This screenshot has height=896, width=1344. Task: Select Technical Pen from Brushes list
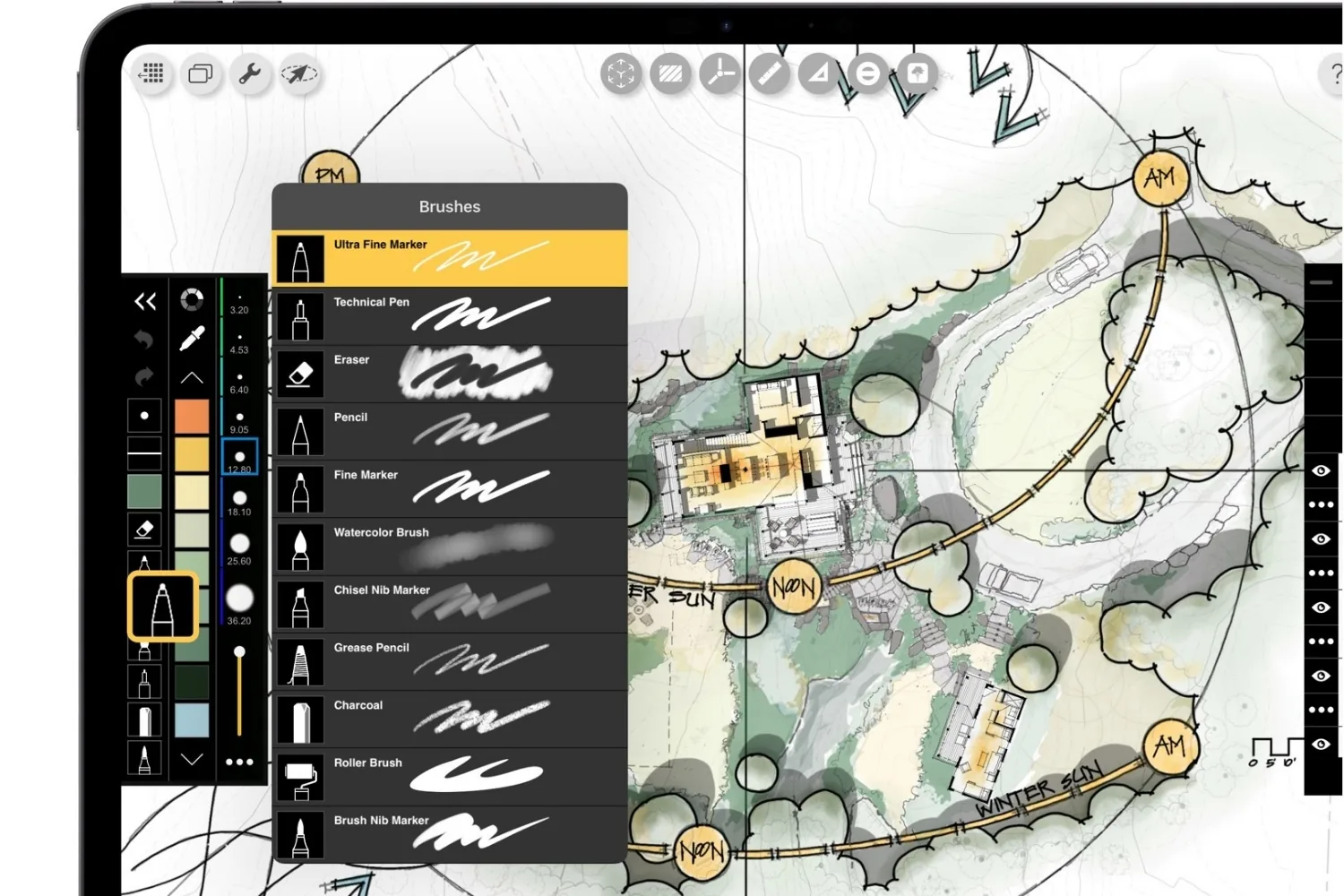point(450,316)
